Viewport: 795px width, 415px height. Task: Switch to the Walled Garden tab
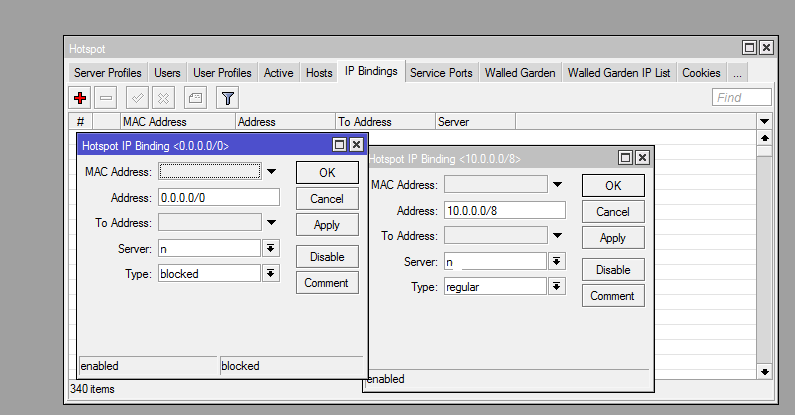point(520,73)
